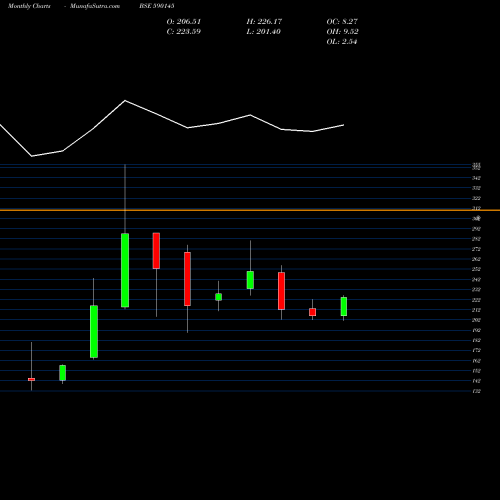Image resolution: width=500 pixels, height=500 pixels.
Task: Click the 322 price axis label
Action: [x=476, y=198]
